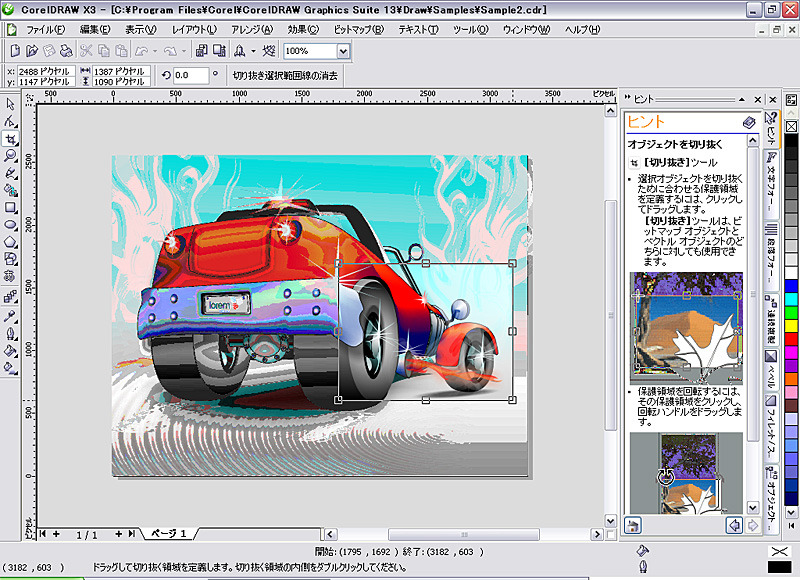Click the x position field showing 2488
800x580 pixels.
tap(46, 71)
